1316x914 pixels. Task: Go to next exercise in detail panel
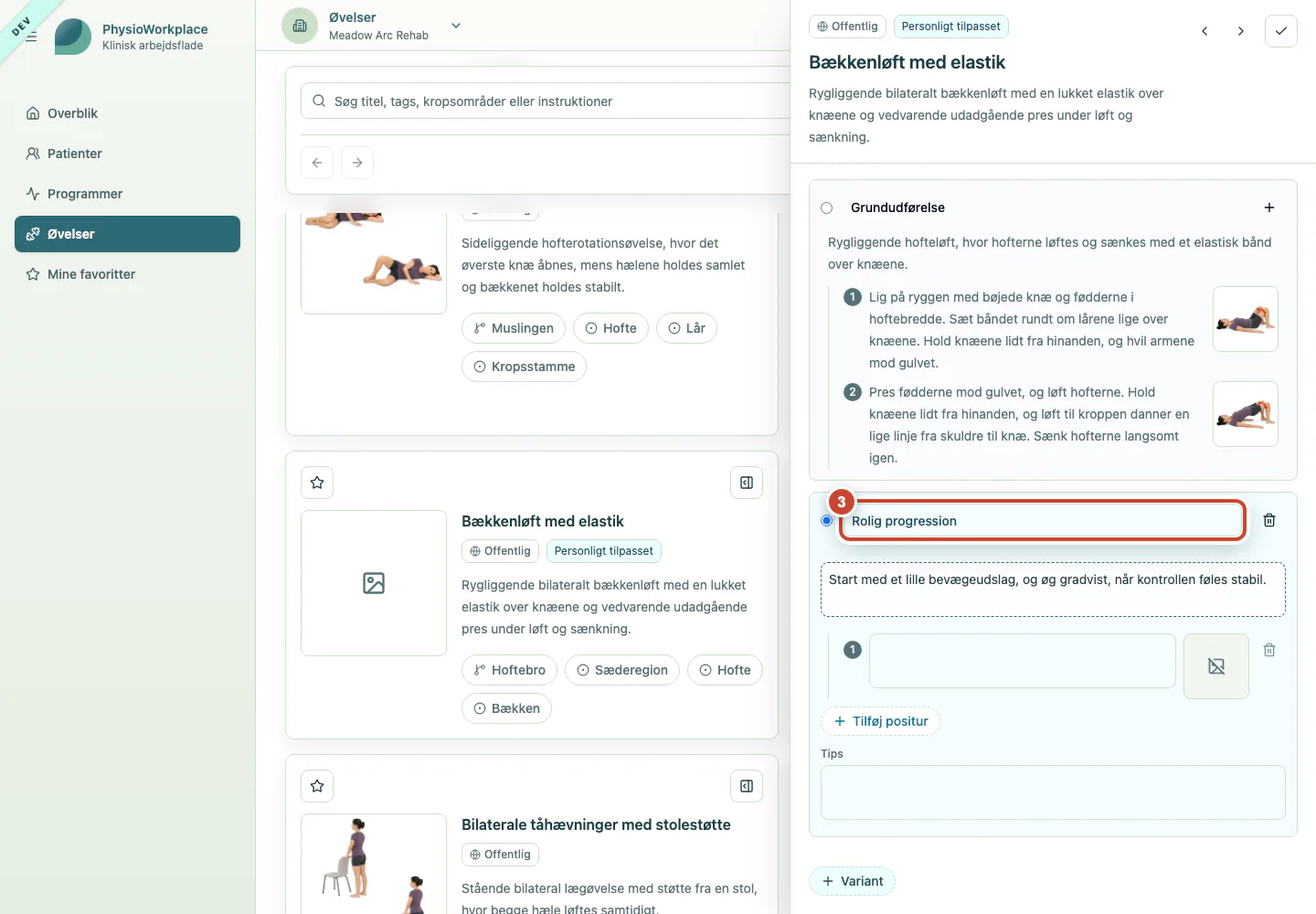[1240, 31]
